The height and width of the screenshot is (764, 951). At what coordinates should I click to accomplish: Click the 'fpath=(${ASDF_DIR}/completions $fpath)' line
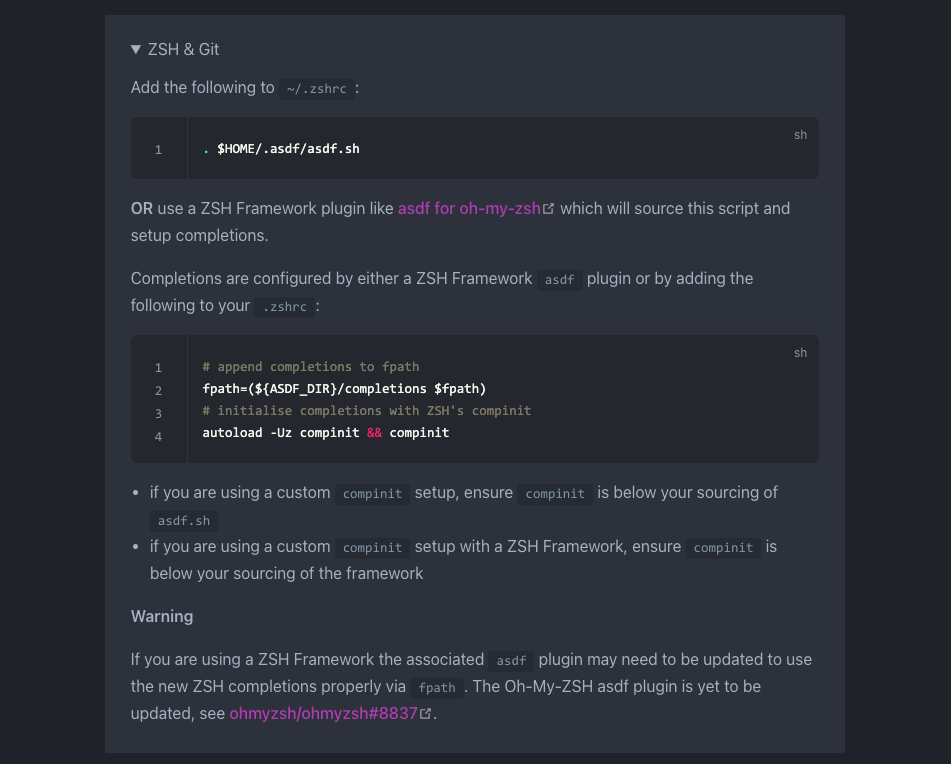[344, 389]
